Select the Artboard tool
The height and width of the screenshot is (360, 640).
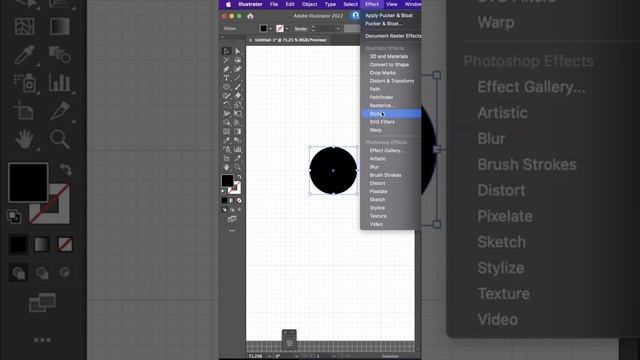(x=227, y=159)
